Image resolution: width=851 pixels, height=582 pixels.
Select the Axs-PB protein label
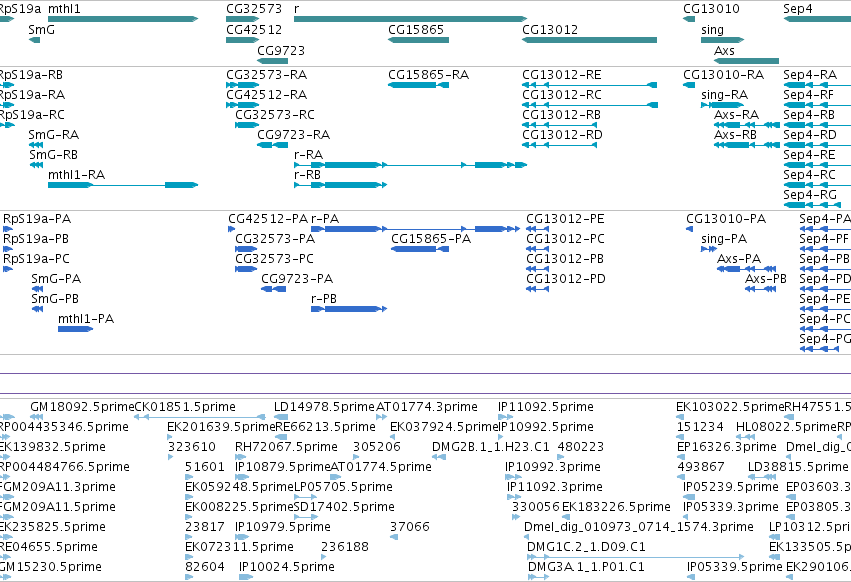tap(766, 279)
